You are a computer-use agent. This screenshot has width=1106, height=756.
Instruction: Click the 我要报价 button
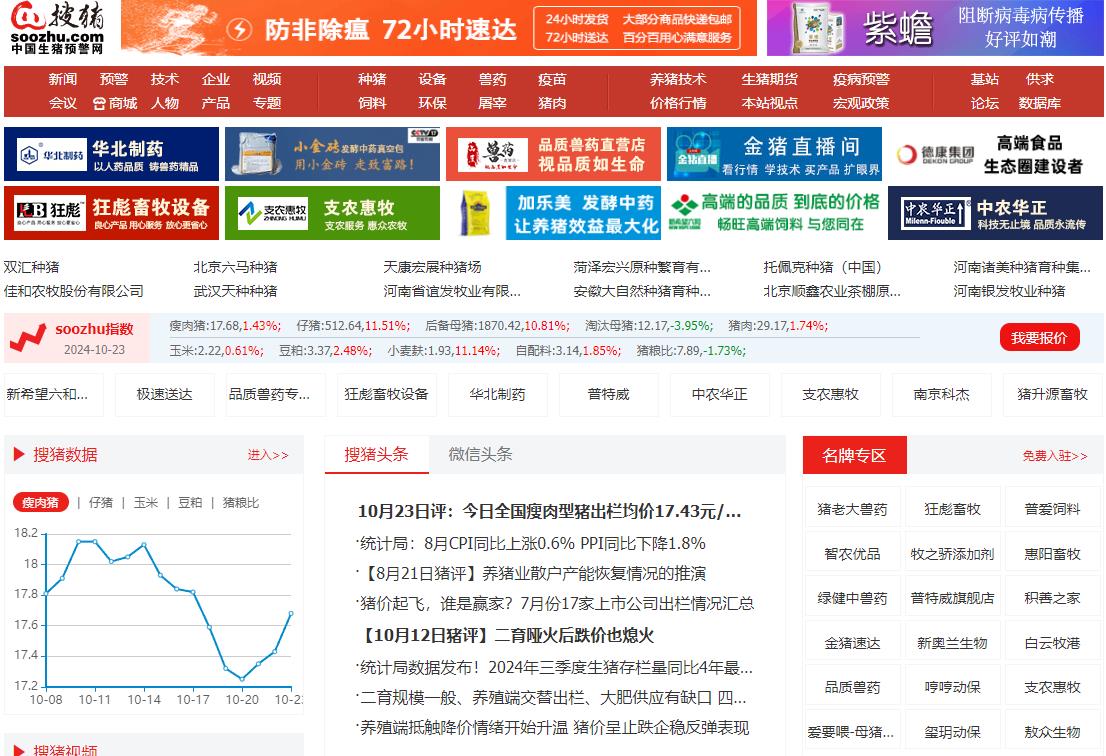coord(1039,338)
